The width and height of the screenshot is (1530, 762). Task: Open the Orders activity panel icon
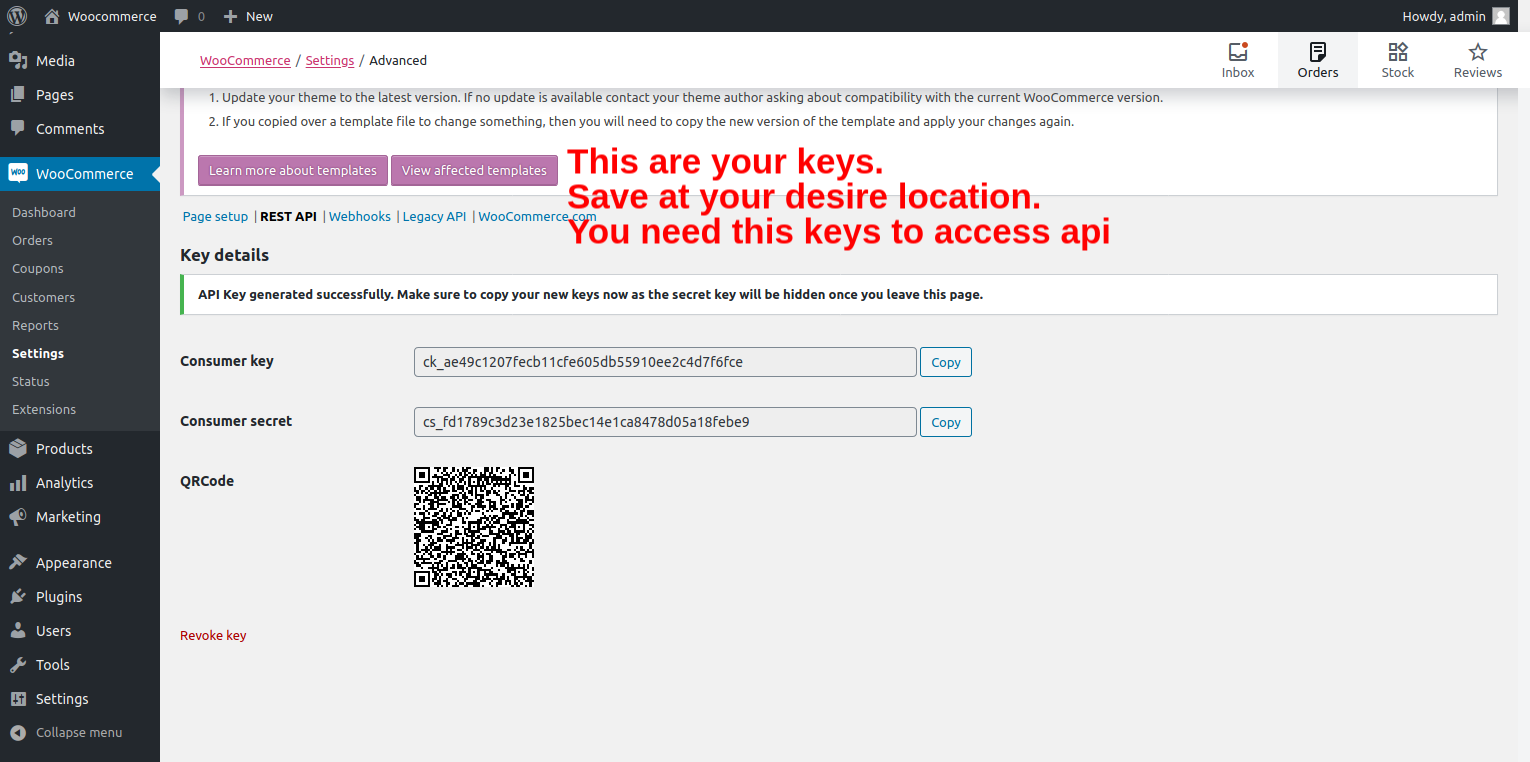1318,52
